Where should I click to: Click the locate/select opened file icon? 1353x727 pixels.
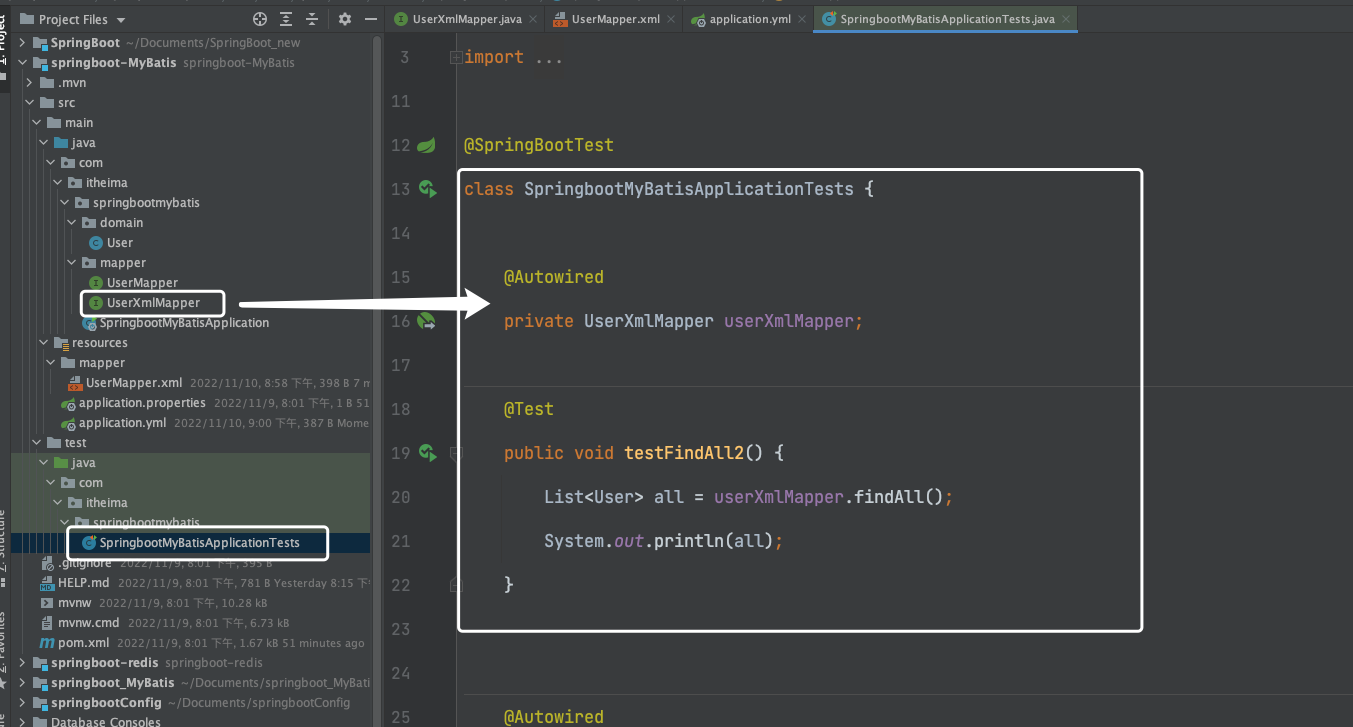(260, 19)
